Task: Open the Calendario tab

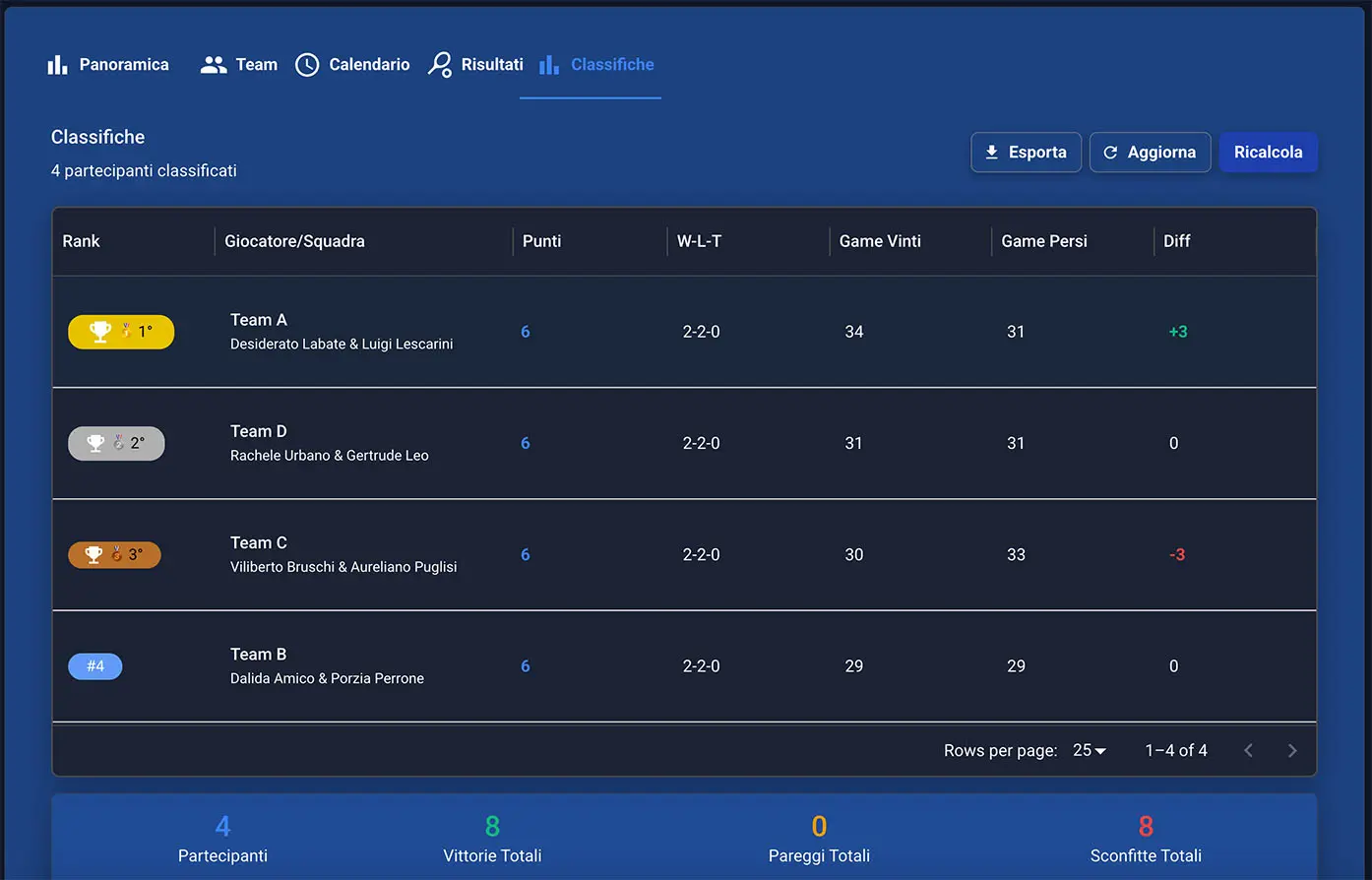Action: [x=369, y=65]
